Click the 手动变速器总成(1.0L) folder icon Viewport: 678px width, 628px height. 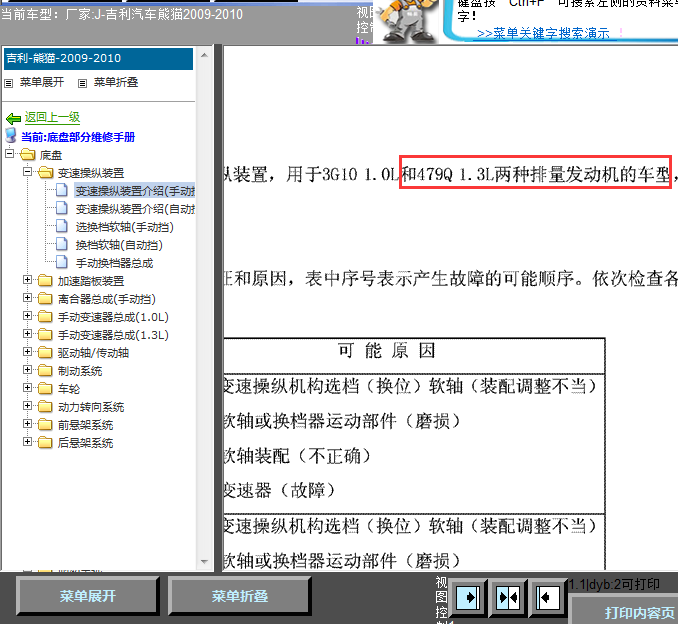point(45,317)
